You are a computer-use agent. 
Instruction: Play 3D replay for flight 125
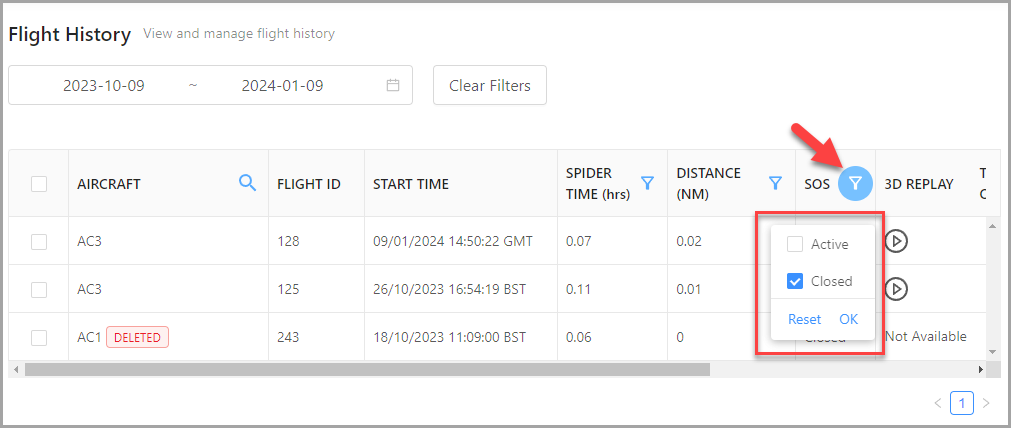coord(897,289)
